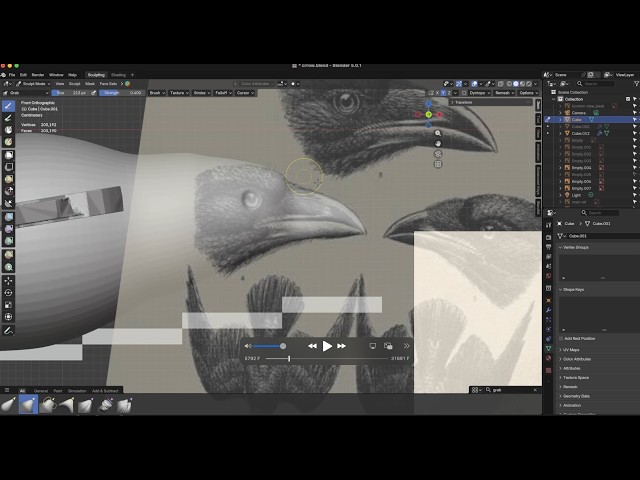Screen dimensions: 640x480
Task: Open the Edit menu
Action: (x=23, y=75)
